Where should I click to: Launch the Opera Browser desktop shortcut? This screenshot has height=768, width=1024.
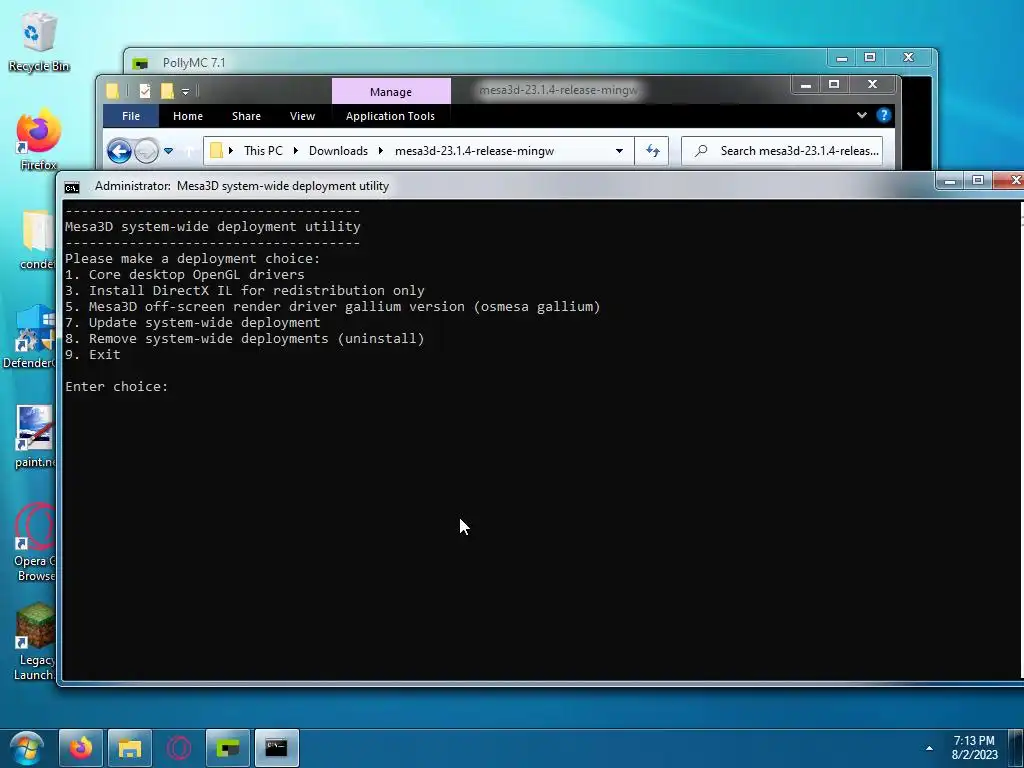coord(34,542)
